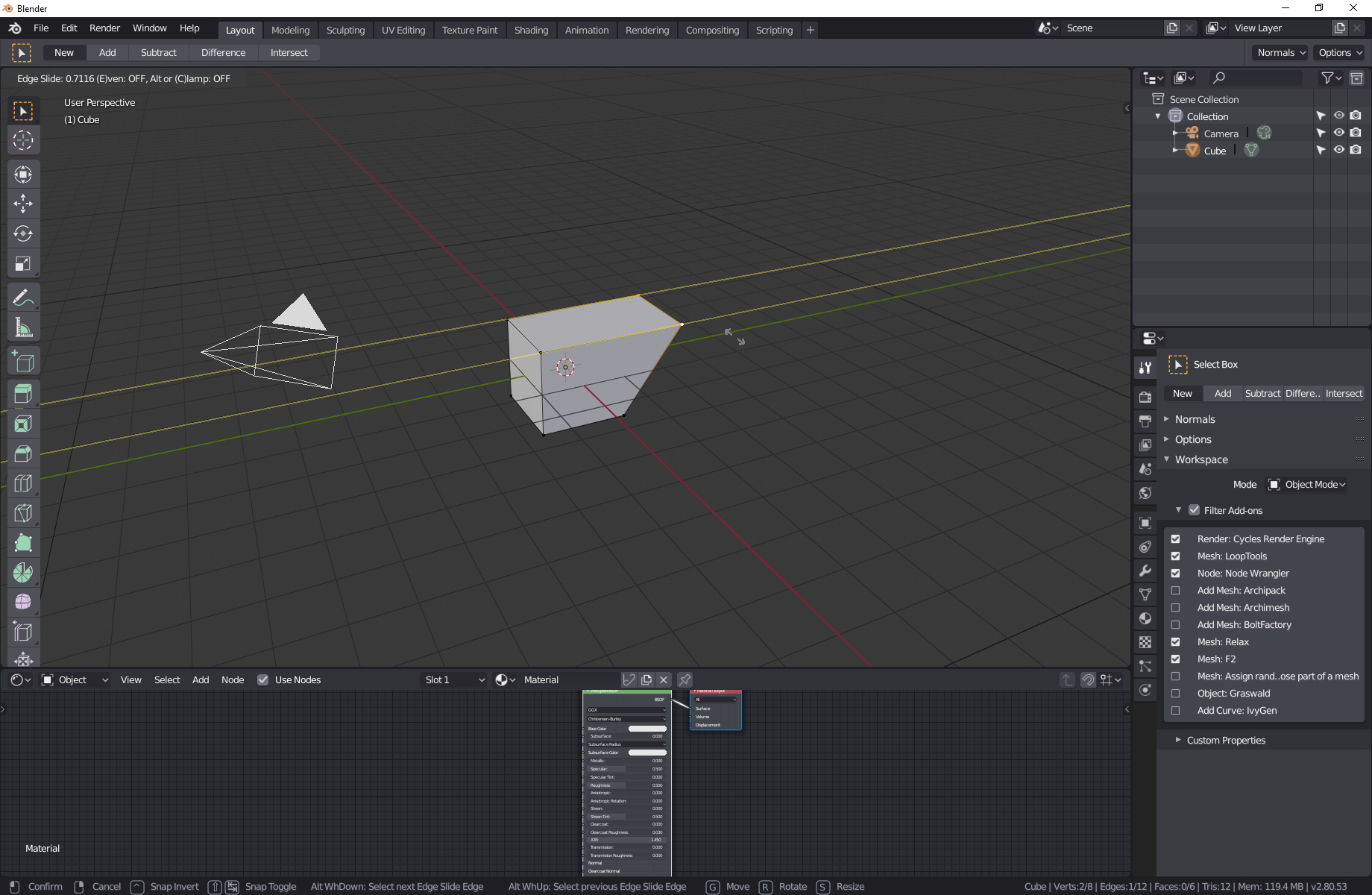Expand the Custom Properties panel
The image size is (1372, 895).
pyautogui.click(x=1226, y=740)
